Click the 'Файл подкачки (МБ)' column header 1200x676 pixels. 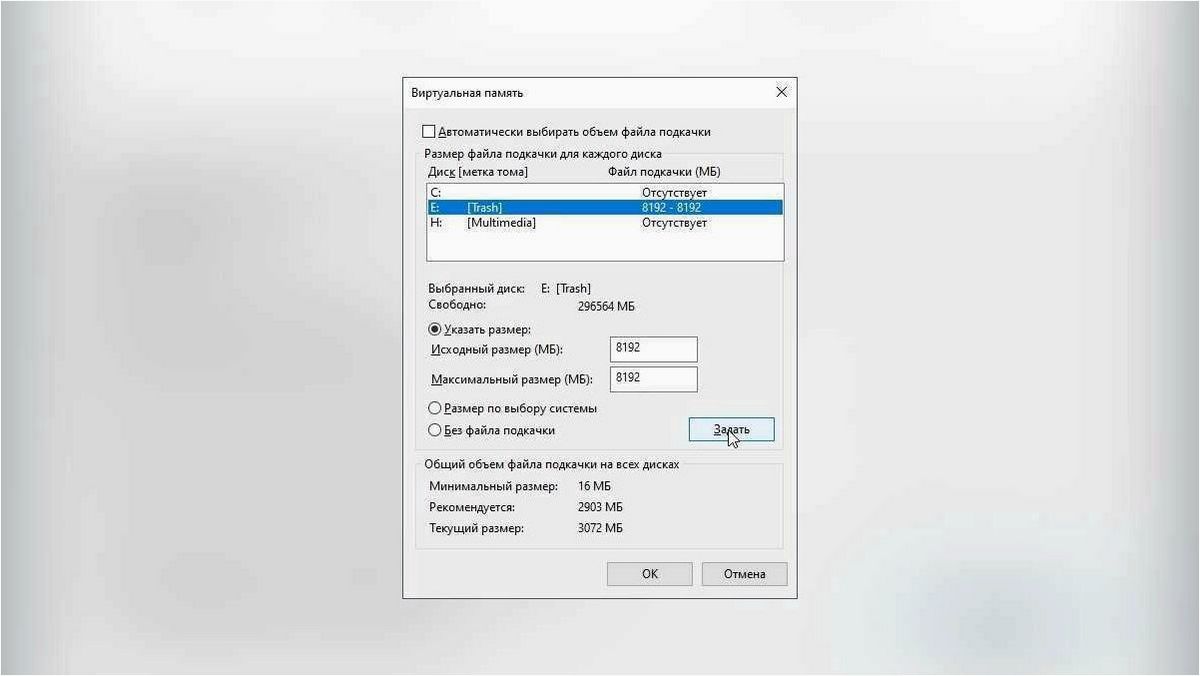coord(664,172)
